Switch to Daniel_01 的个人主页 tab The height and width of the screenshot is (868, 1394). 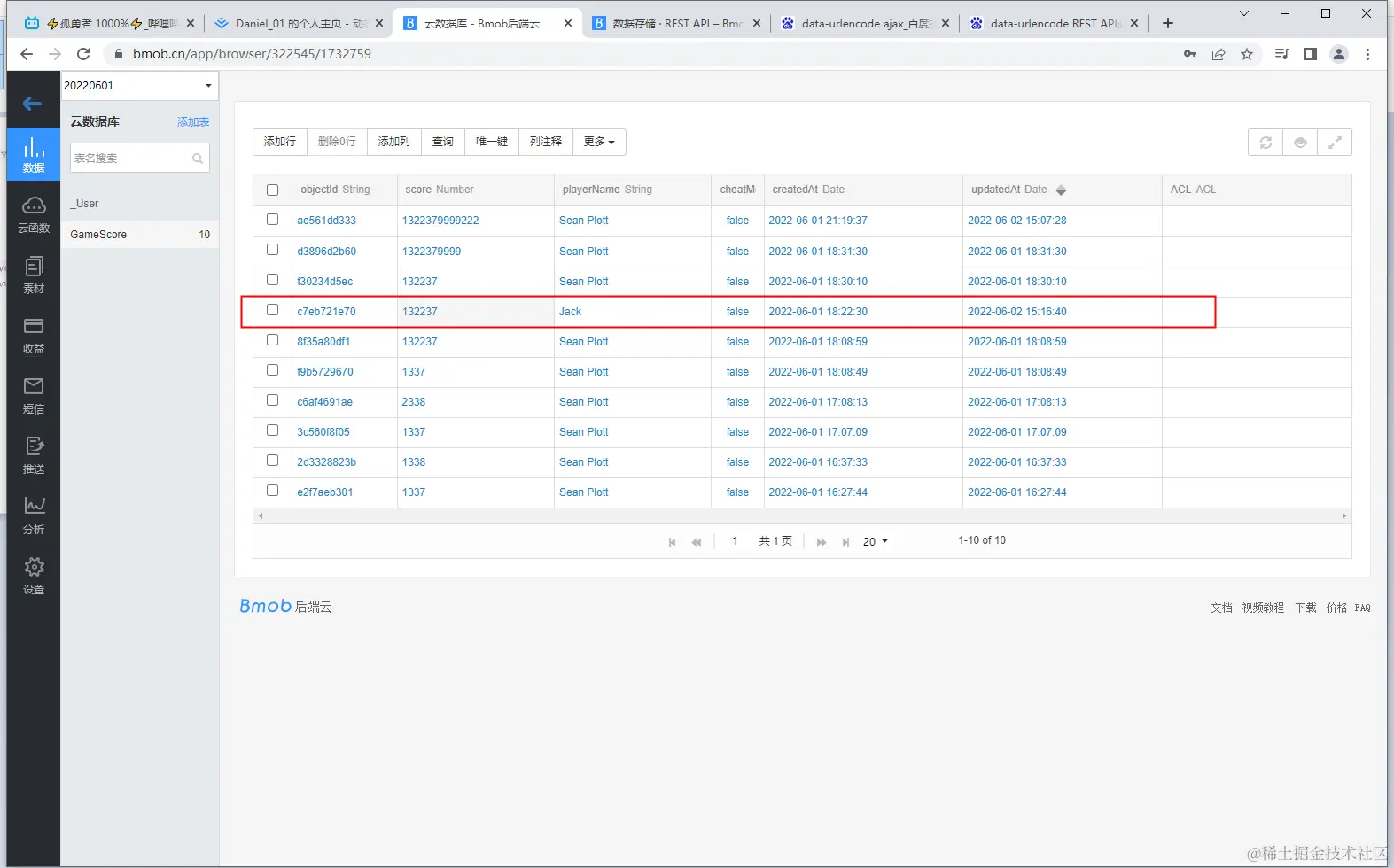pyautogui.click(x=301, y=23)
